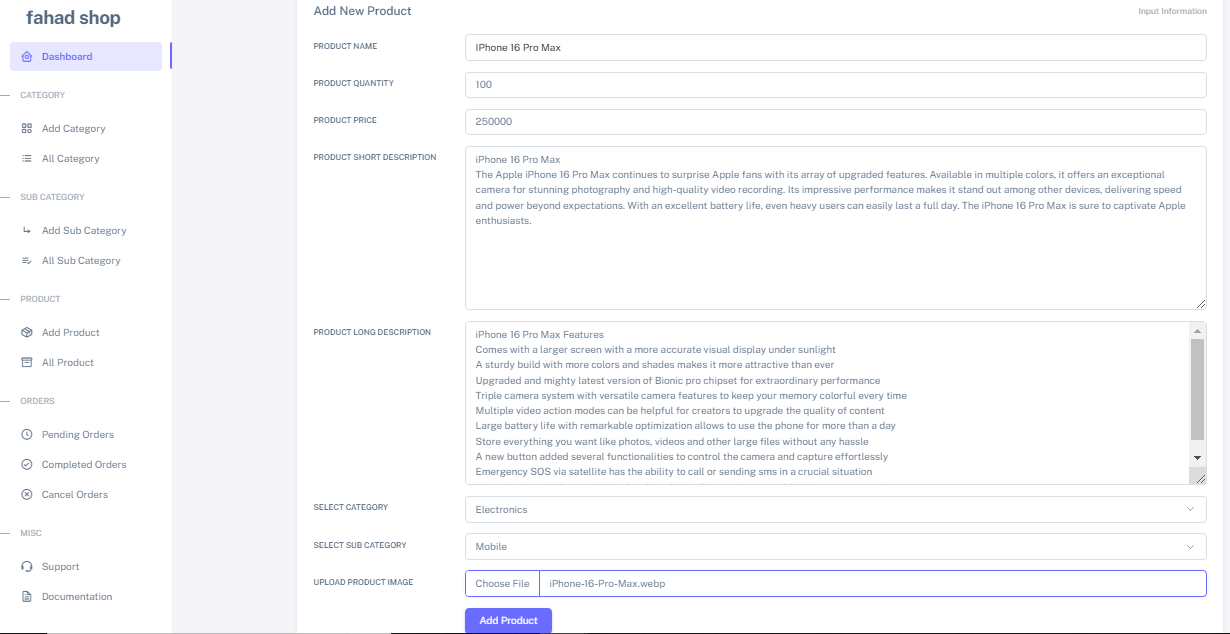1230x634 pixels.
Task: Click the PRODUCT sidebar section header
Action: 41,300
